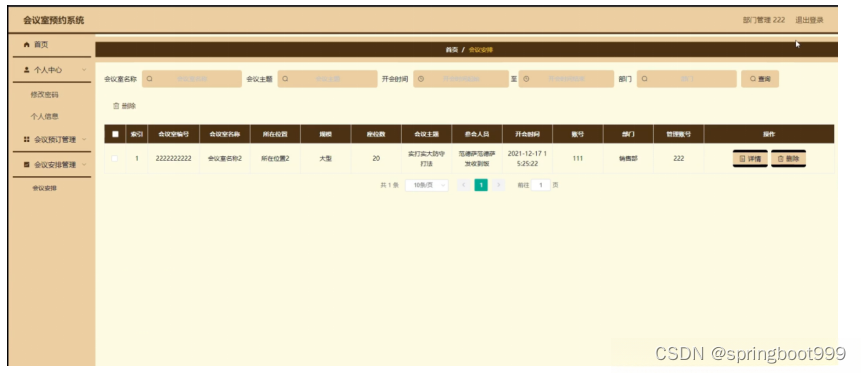861x373 pixels.
Task: Click the home icon beside 首页
Action: pyautogui.click(x=26, y=45)
